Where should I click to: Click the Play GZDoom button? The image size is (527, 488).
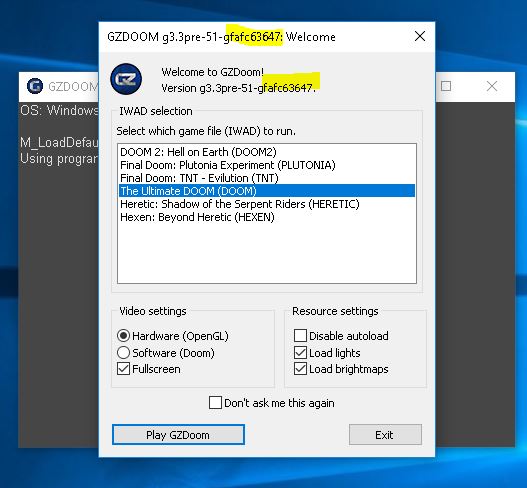tap(178, 435)
